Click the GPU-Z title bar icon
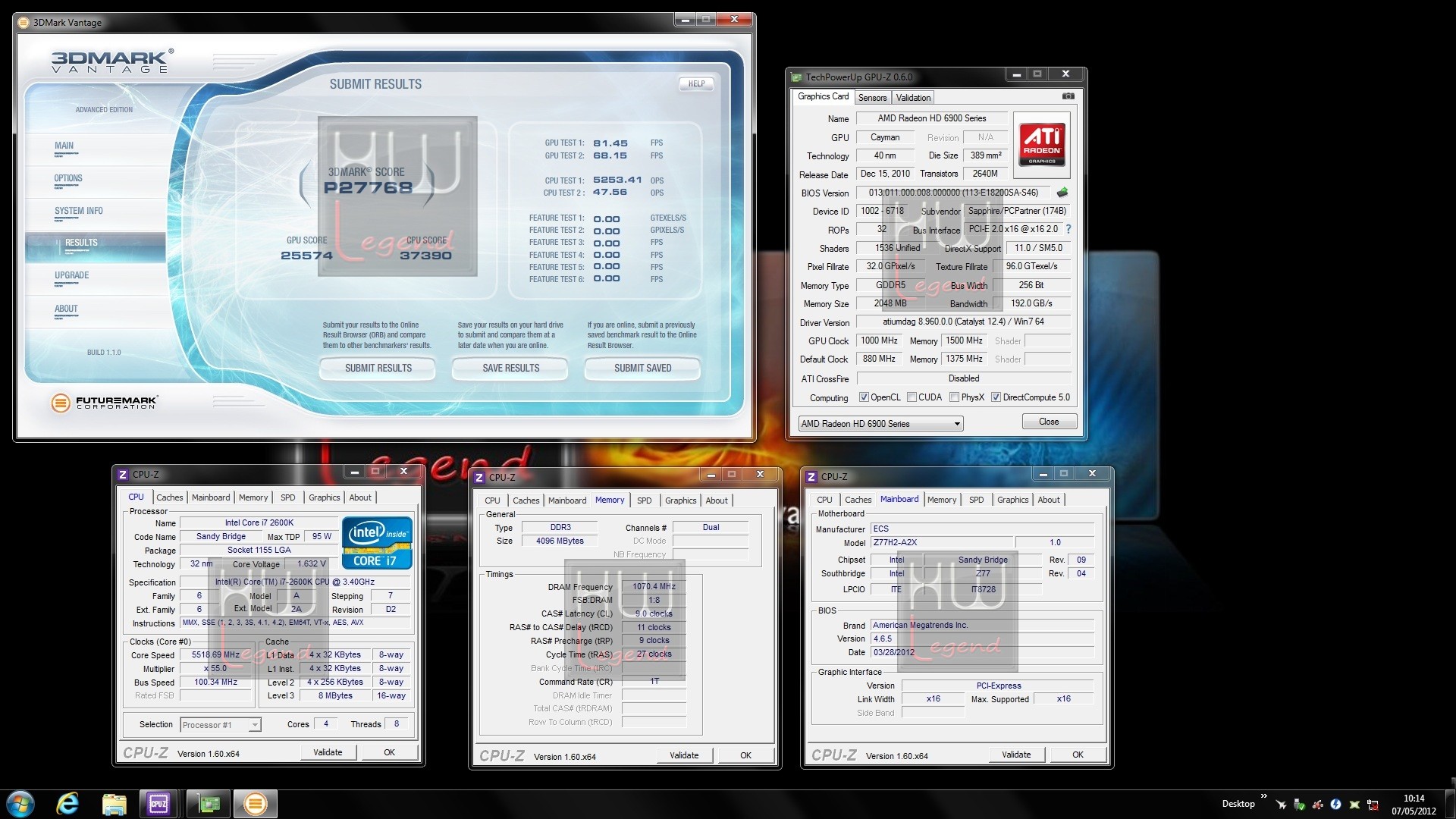The image size is (1456, 819). [796, 77]
